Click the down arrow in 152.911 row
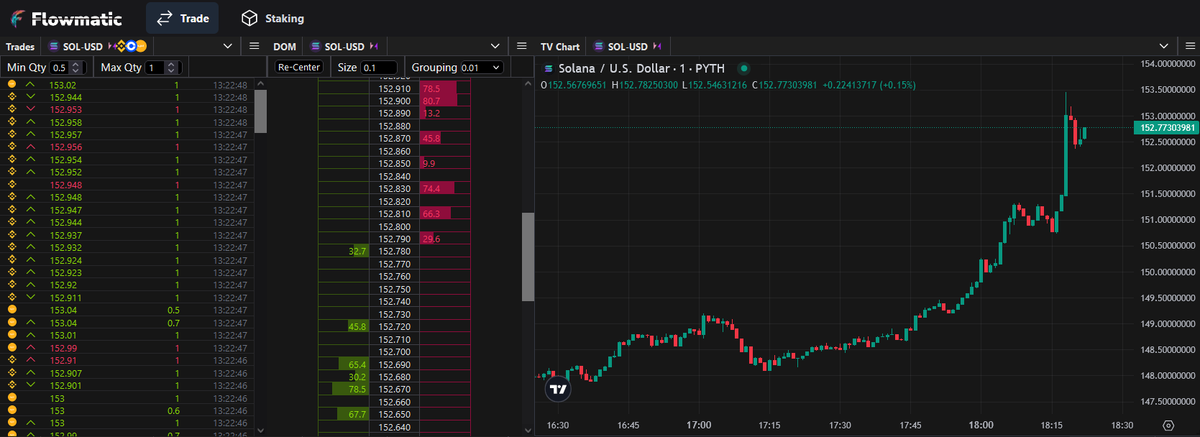 [31, 297]
